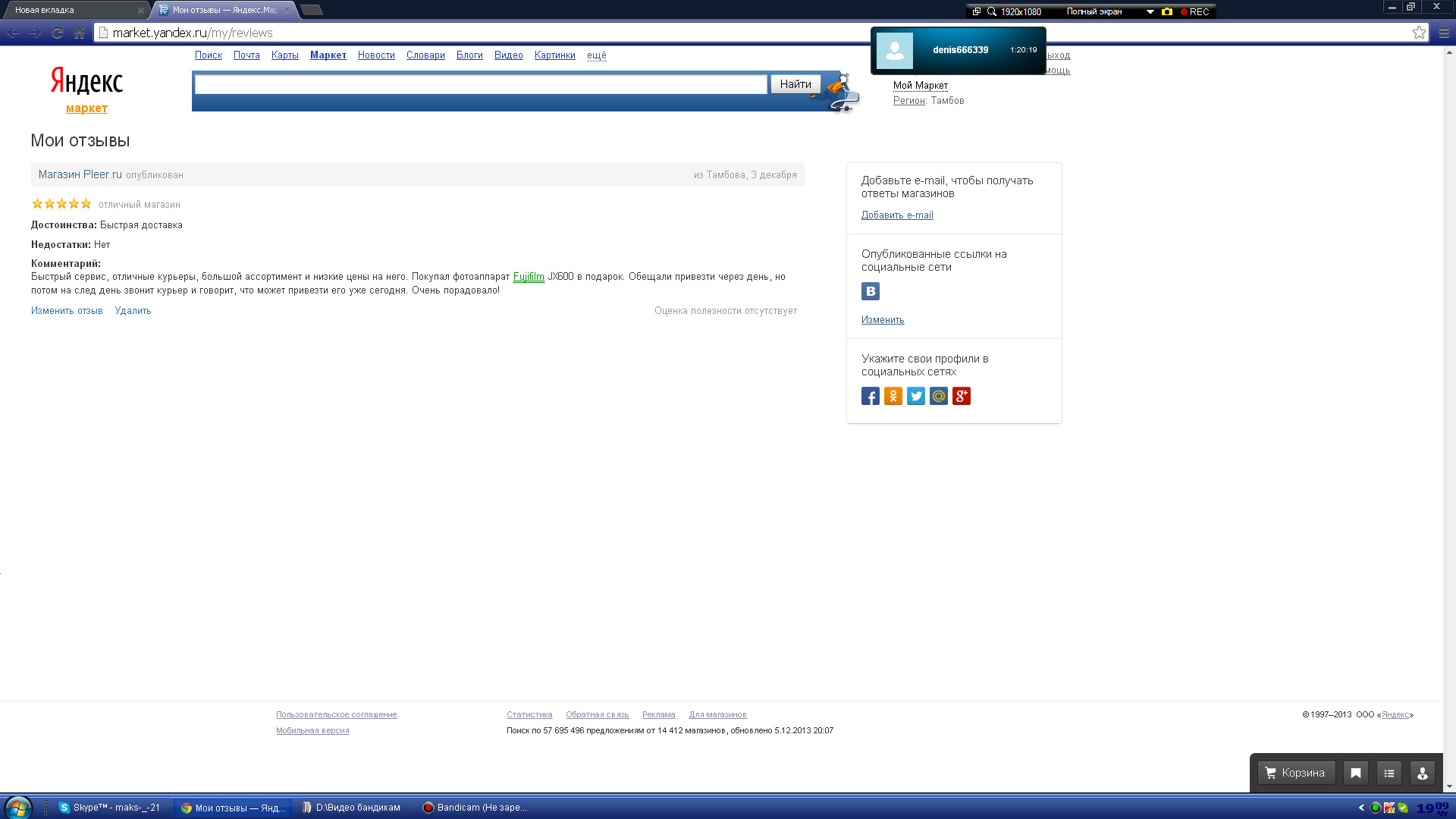Click Удалить to delete the review
Viewport: 1456px width, 819px height.
(133, 311)
